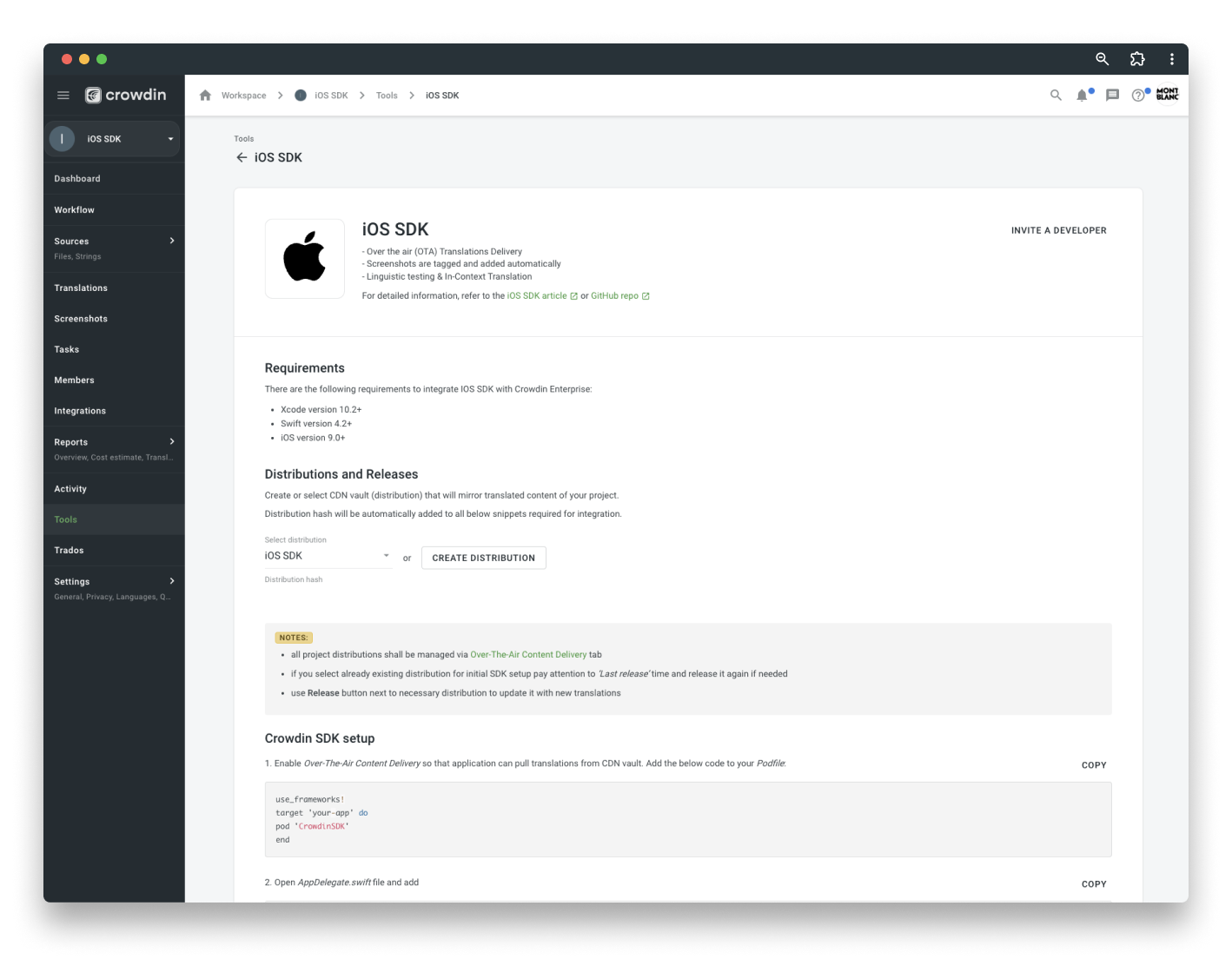Open the Over-The-Air Content Delivery link
The width and height of the screenshot is (1232, 972).
528,655
